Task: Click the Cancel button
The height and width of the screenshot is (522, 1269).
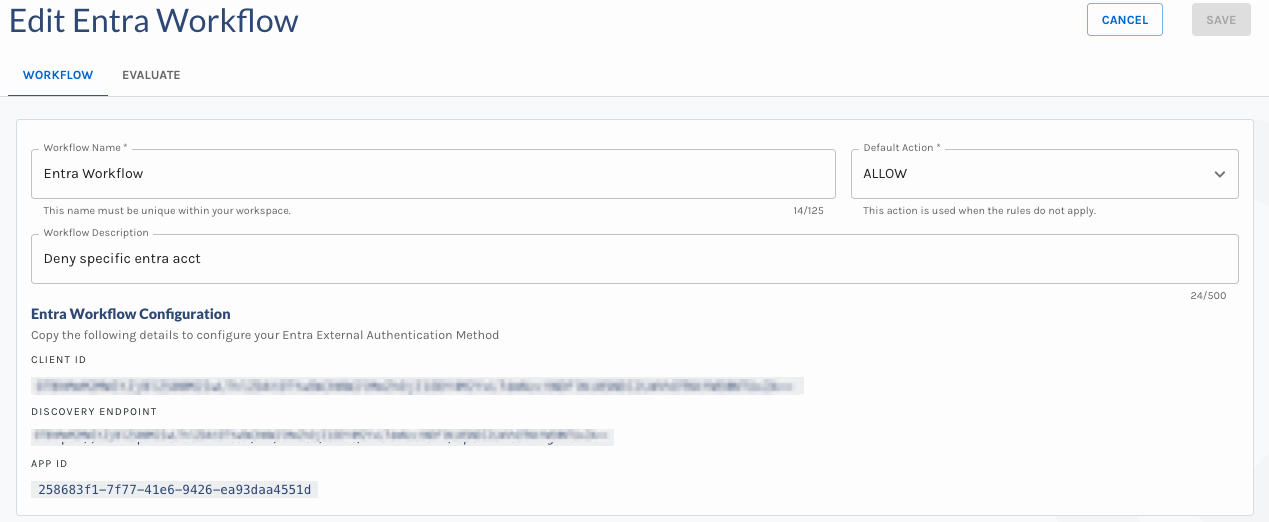Action: pos(1124,20)
